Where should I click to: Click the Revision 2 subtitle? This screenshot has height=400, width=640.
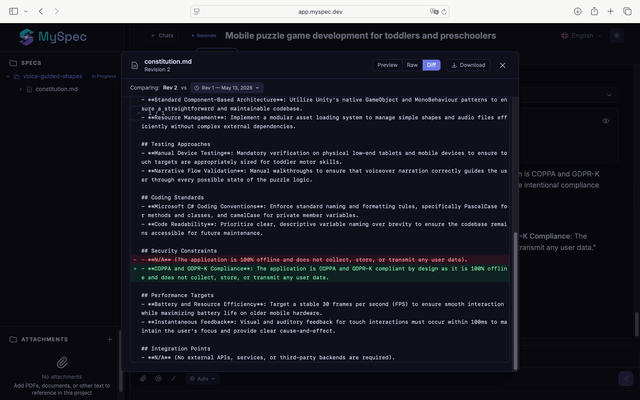click(157, 69)
